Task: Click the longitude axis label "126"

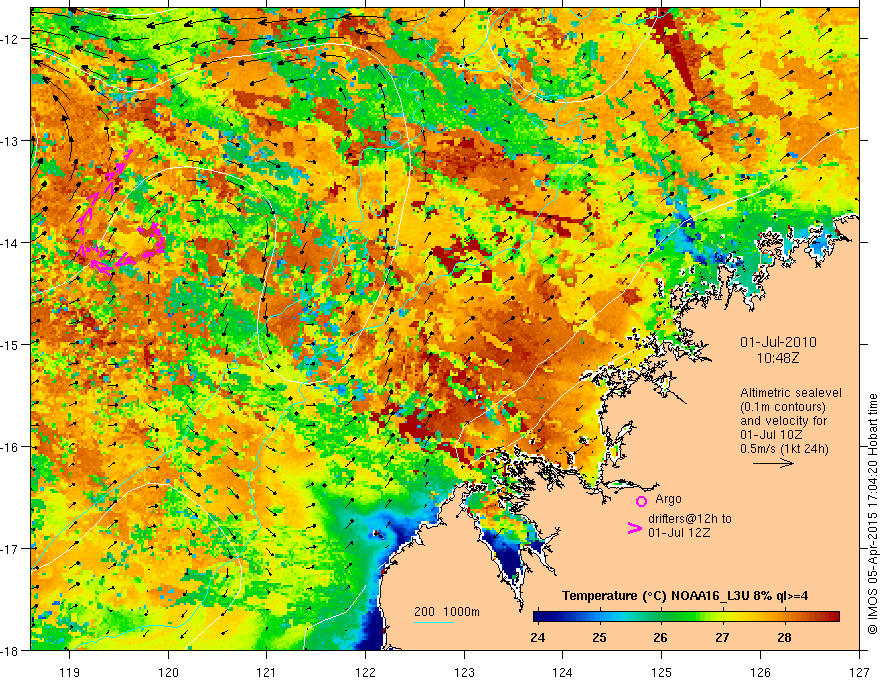Action: [x=760, y=672]
